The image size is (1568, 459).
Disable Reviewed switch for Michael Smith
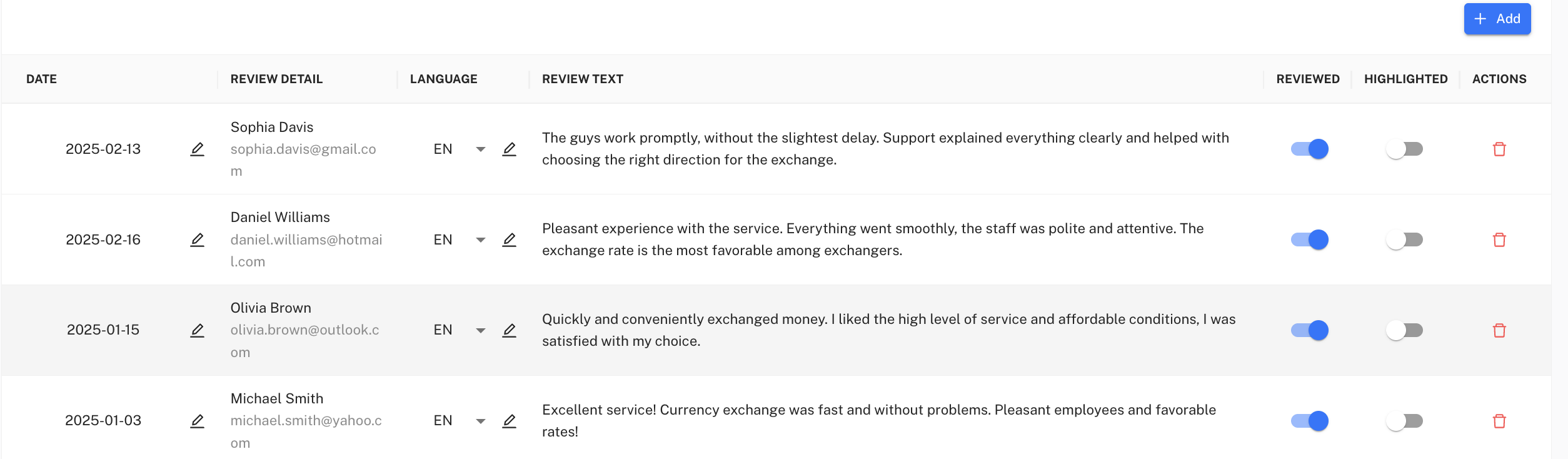1309,421
